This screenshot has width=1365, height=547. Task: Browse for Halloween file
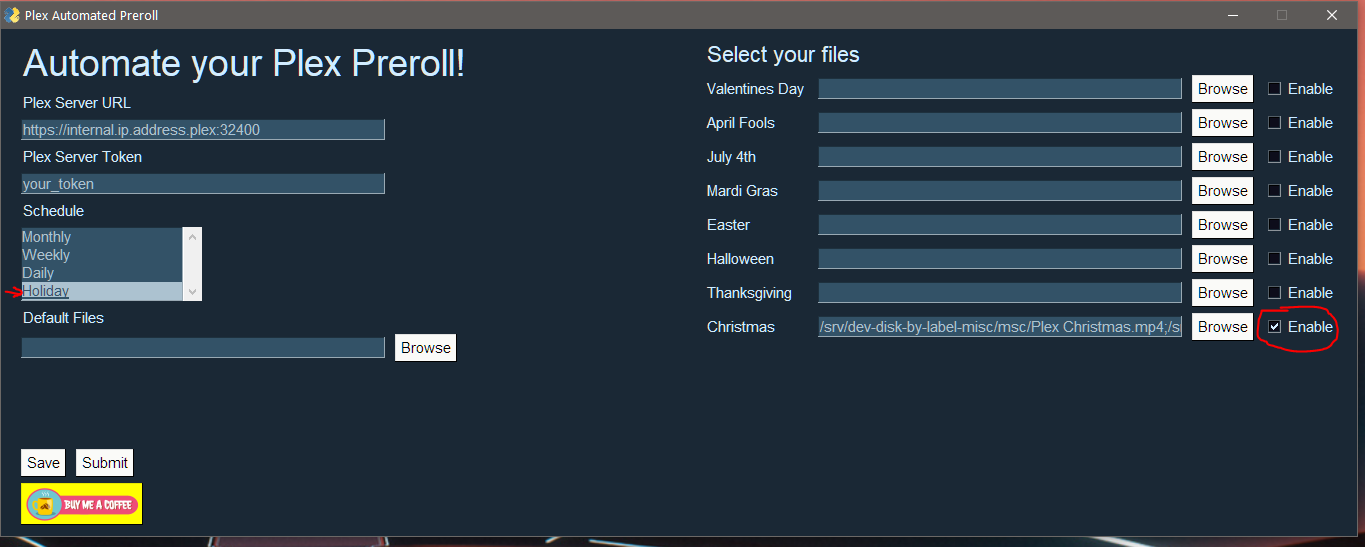(1222, 259)
